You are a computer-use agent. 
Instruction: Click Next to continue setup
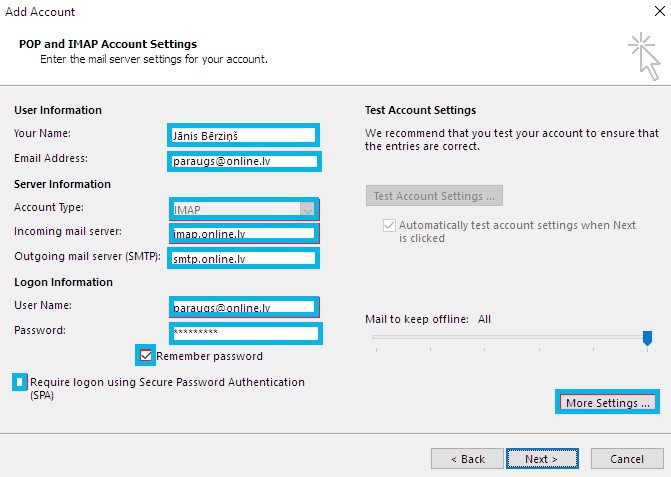click(x=542, y=459)
